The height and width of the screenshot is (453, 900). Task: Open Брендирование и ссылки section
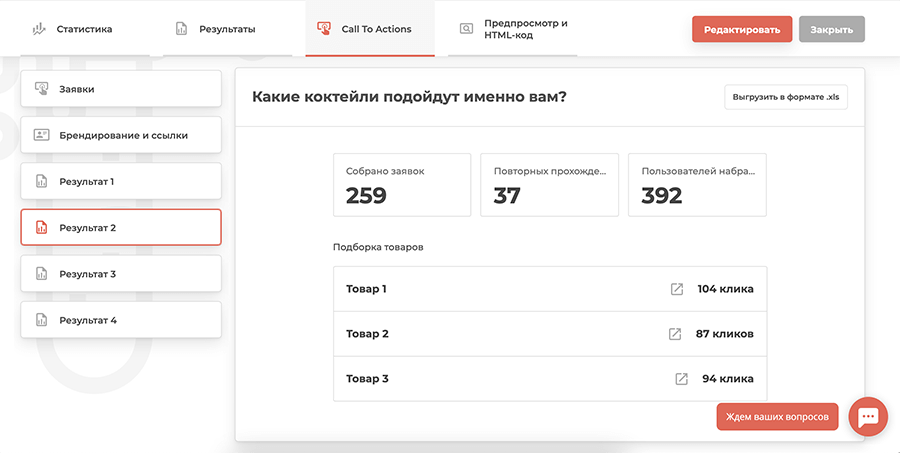pyautogui.click(x=121, y=135)
